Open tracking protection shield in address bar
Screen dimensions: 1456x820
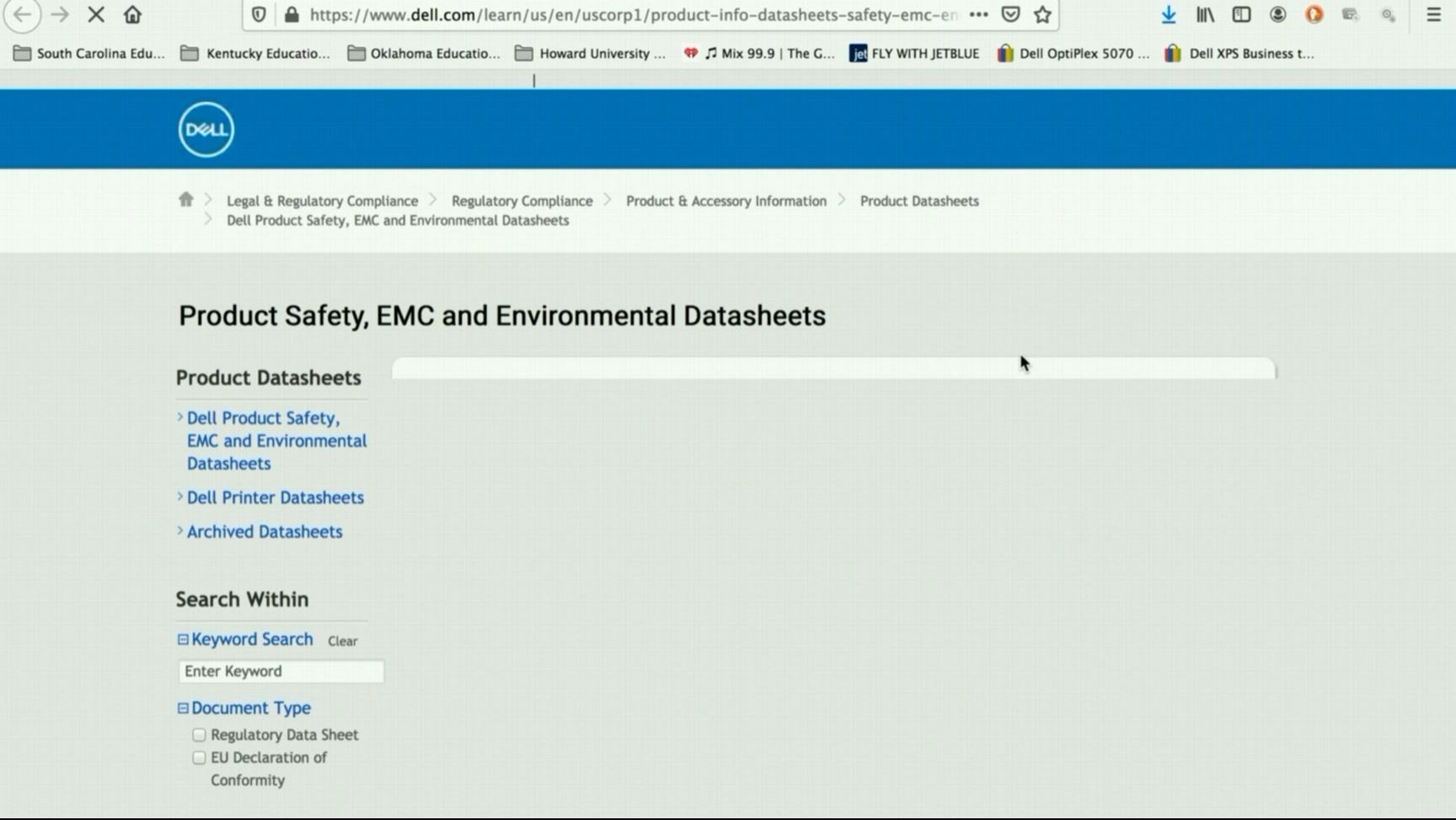tap(260, 14)
